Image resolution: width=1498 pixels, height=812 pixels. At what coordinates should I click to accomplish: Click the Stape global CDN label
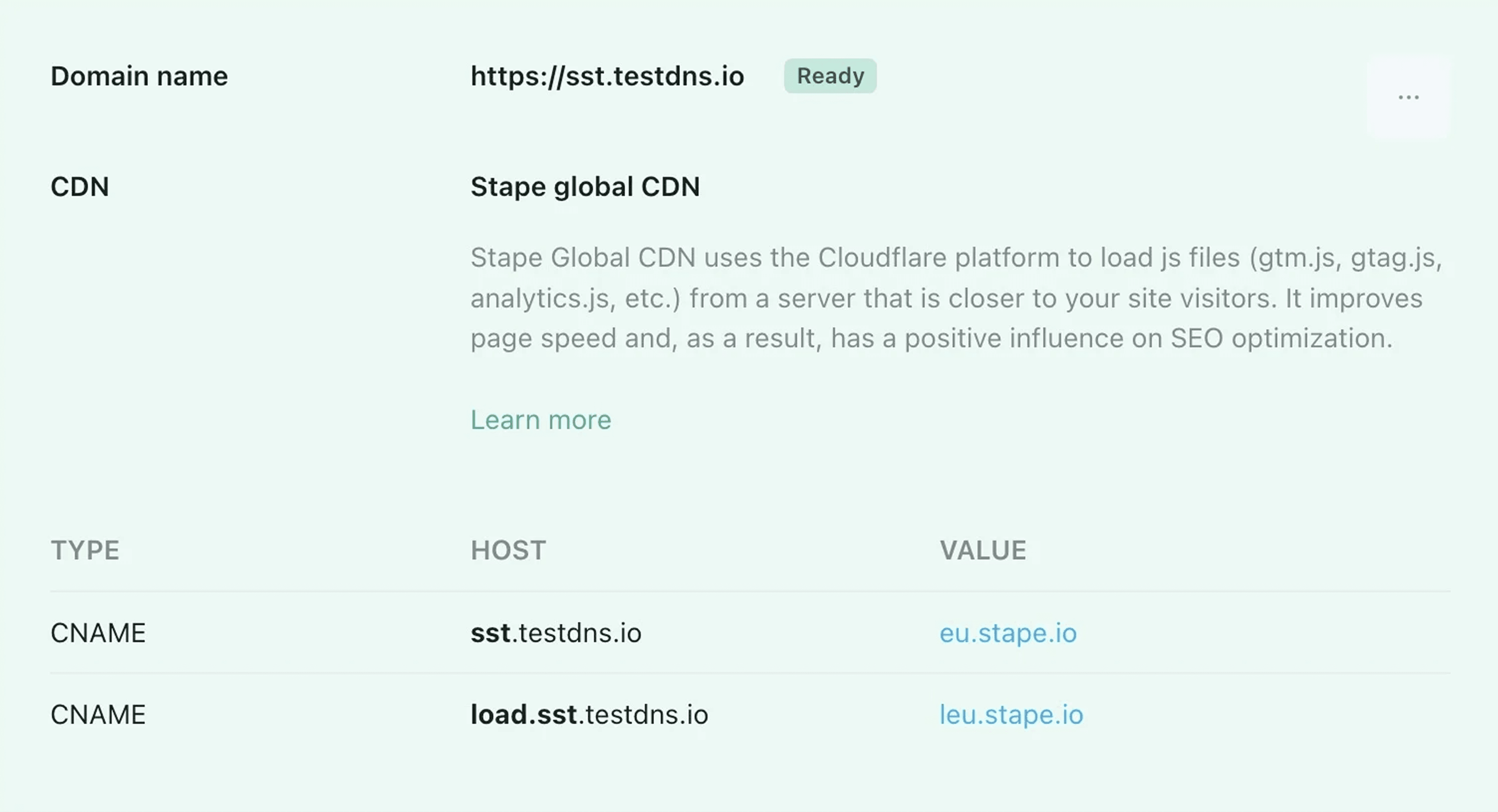tap(585, 186)
